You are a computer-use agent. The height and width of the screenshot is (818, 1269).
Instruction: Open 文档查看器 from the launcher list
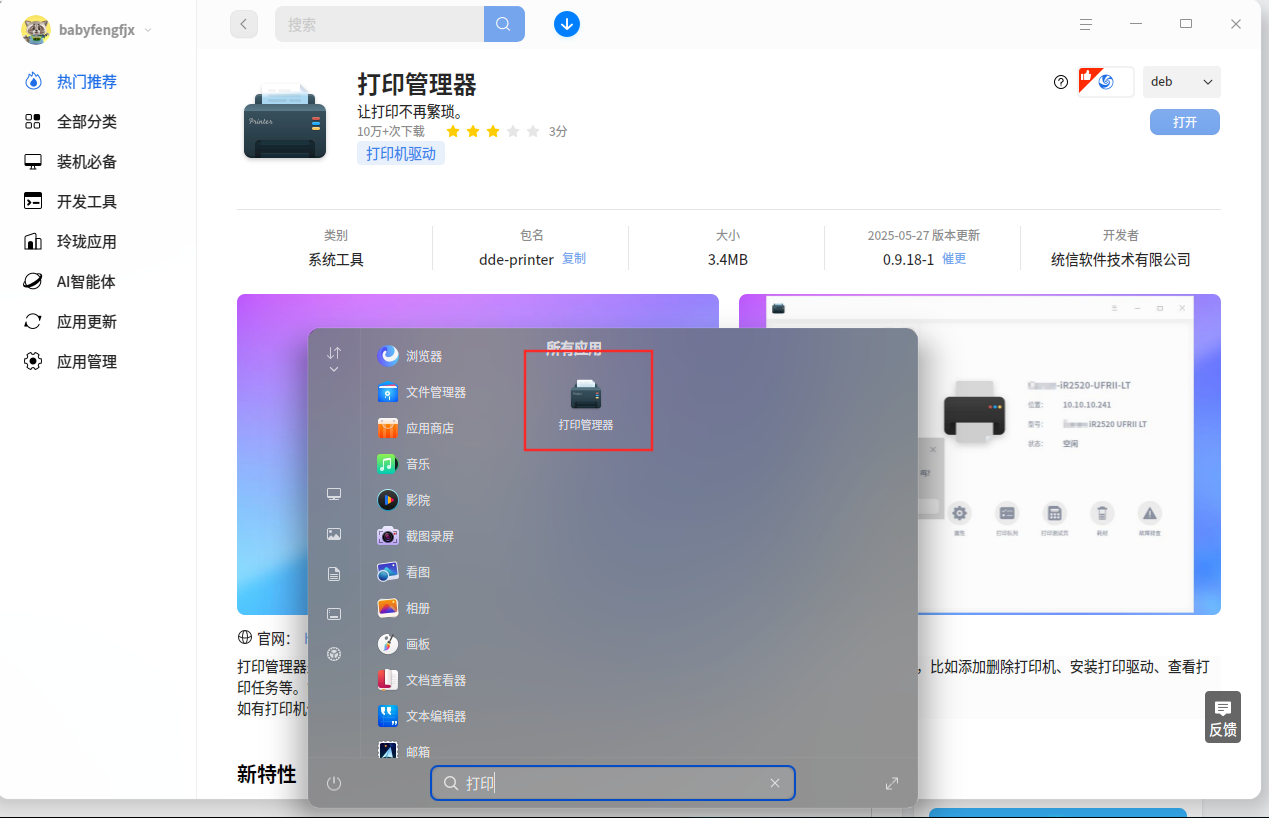[x=422, y=680]
